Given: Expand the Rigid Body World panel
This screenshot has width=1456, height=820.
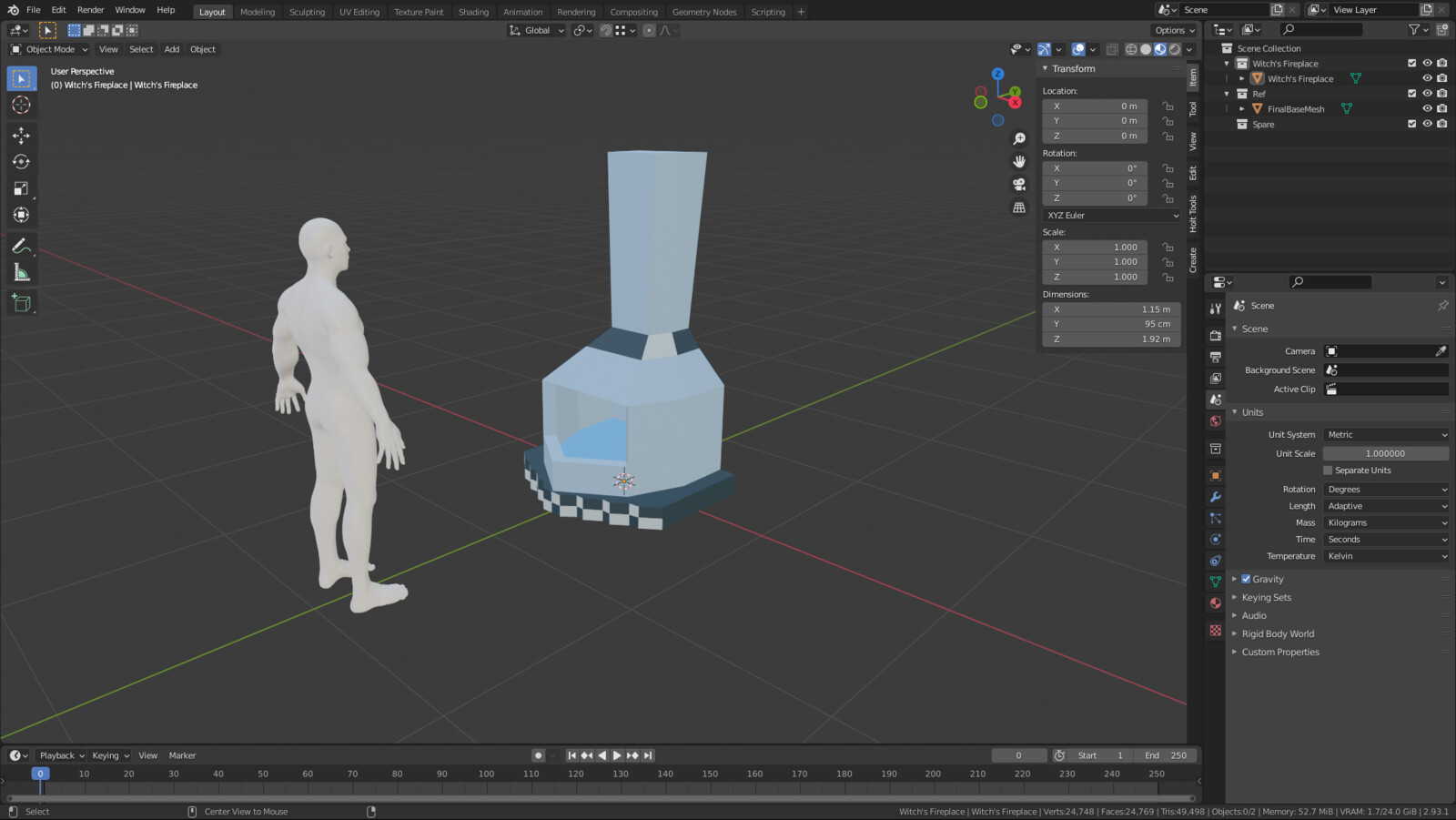Looking at the screenshot, I should (1277, 634).
